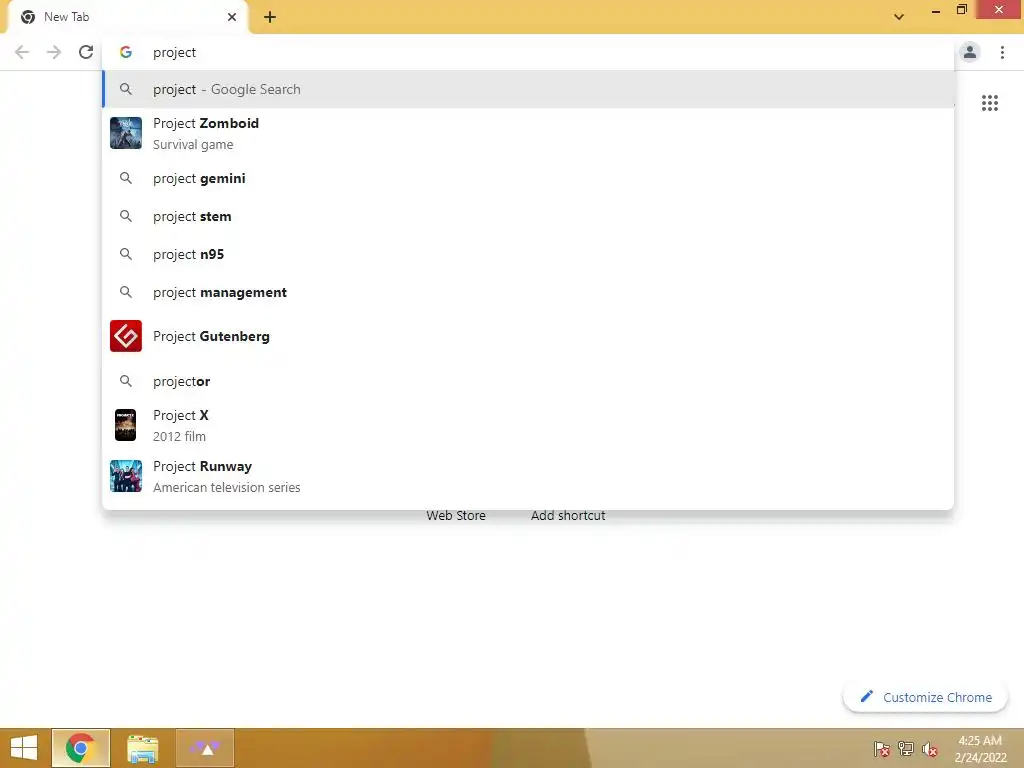Click the magnifier icon beside Google Search row
Viewport: 1024px width, 768px height.
[125, 89]
